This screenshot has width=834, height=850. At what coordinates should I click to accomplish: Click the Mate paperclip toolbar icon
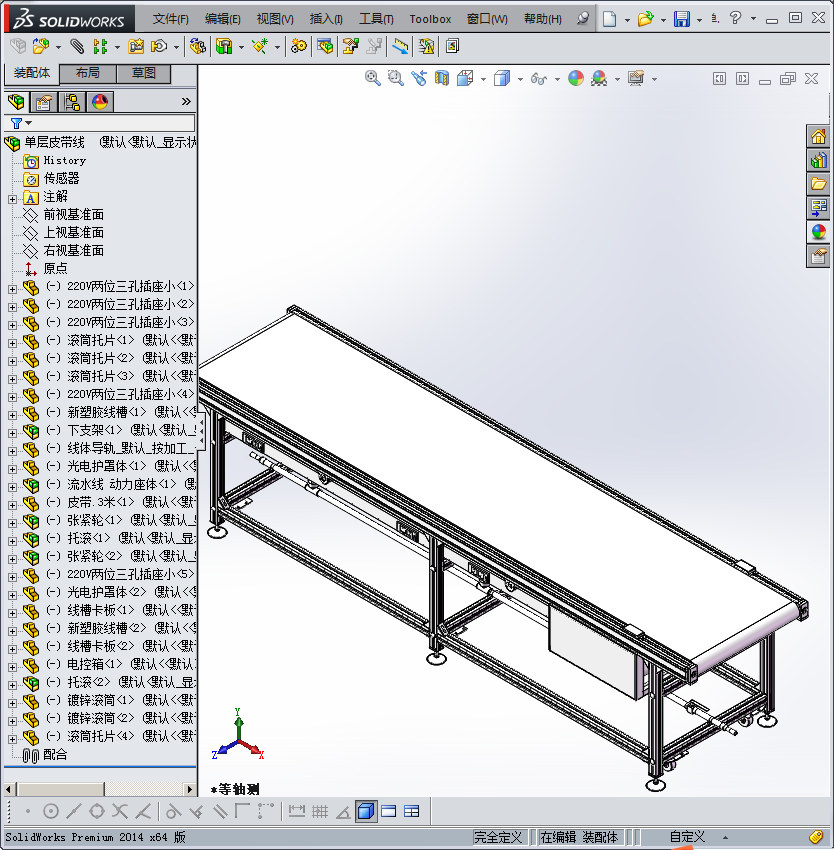77,47
